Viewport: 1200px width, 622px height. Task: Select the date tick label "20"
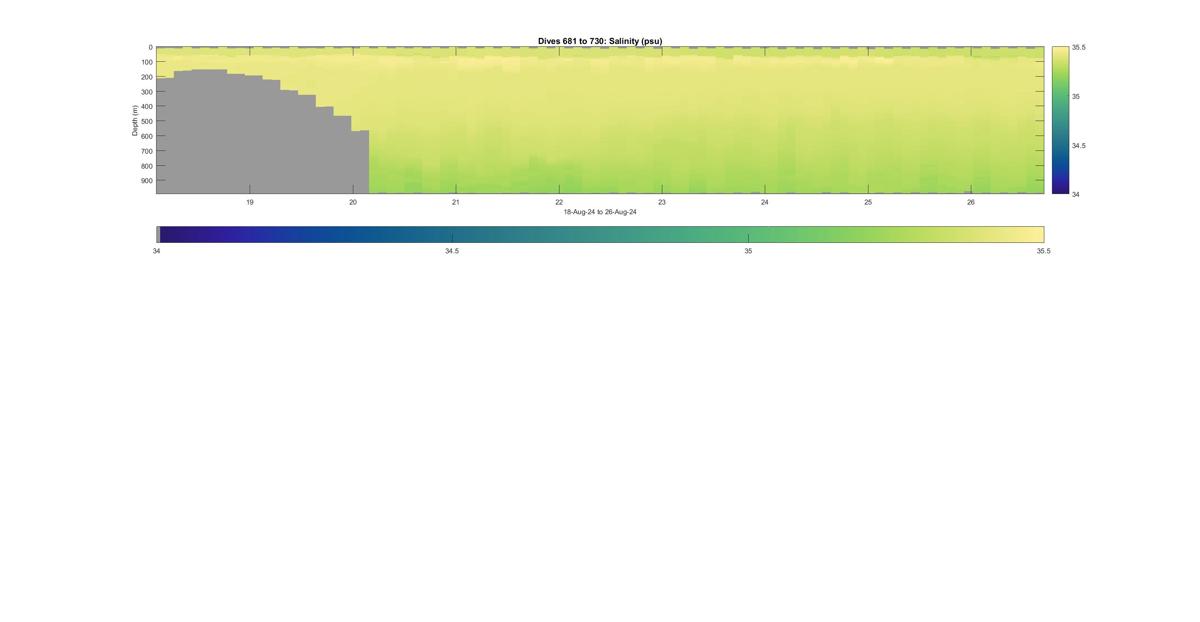(353, 202)
